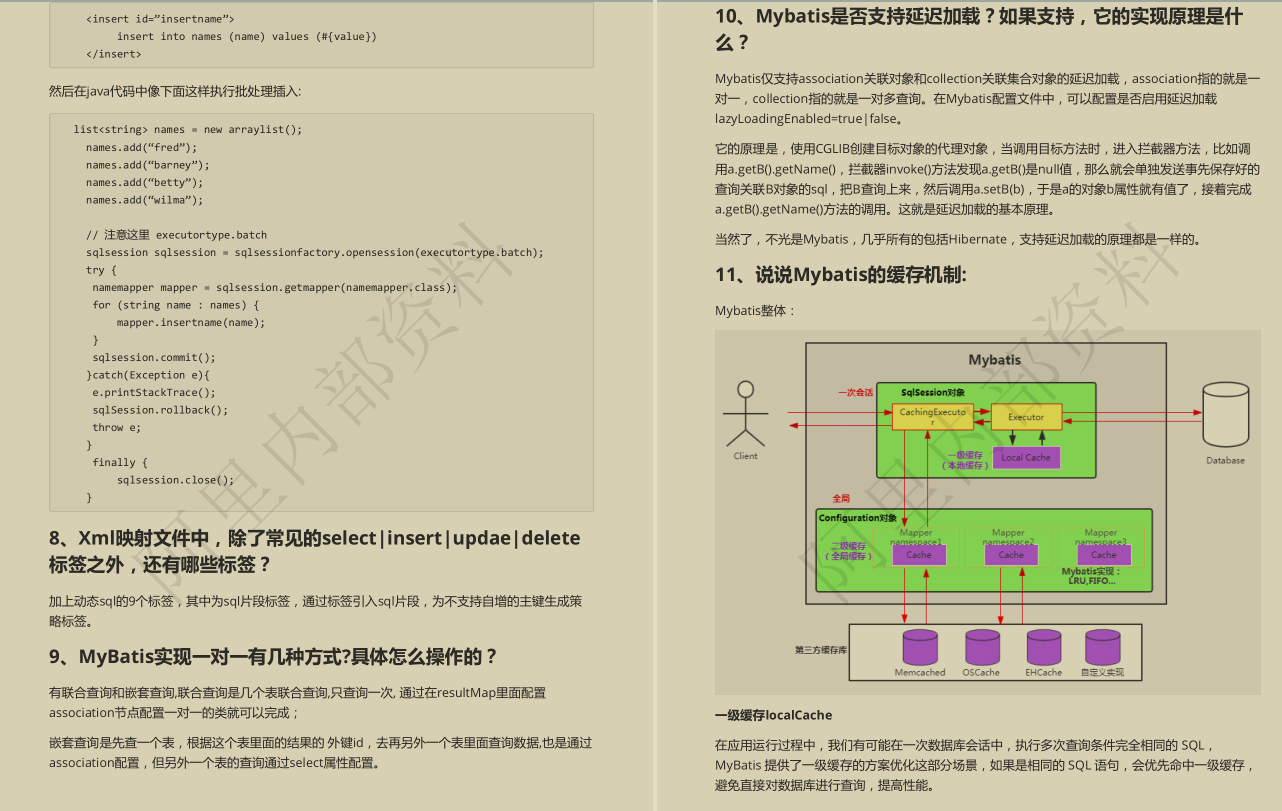This screenshot has height=811, width=1282.
Task: Select the Memcached cylinder icon
Action: (920, 648)
